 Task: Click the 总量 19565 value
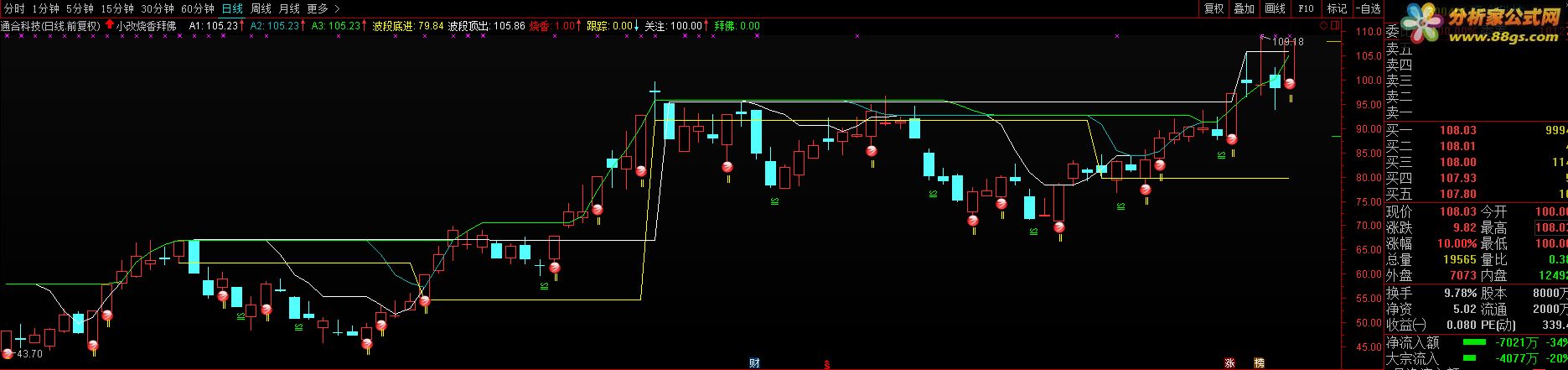coord(1459,260)
